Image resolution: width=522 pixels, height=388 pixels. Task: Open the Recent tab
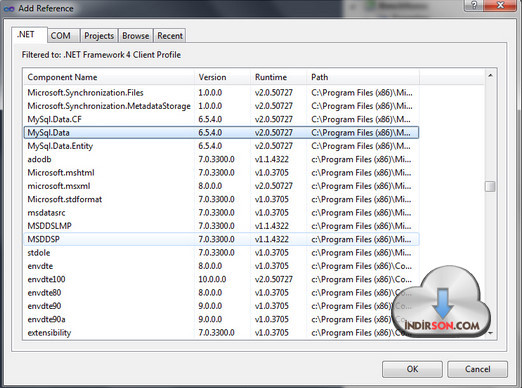click(170, 36)
